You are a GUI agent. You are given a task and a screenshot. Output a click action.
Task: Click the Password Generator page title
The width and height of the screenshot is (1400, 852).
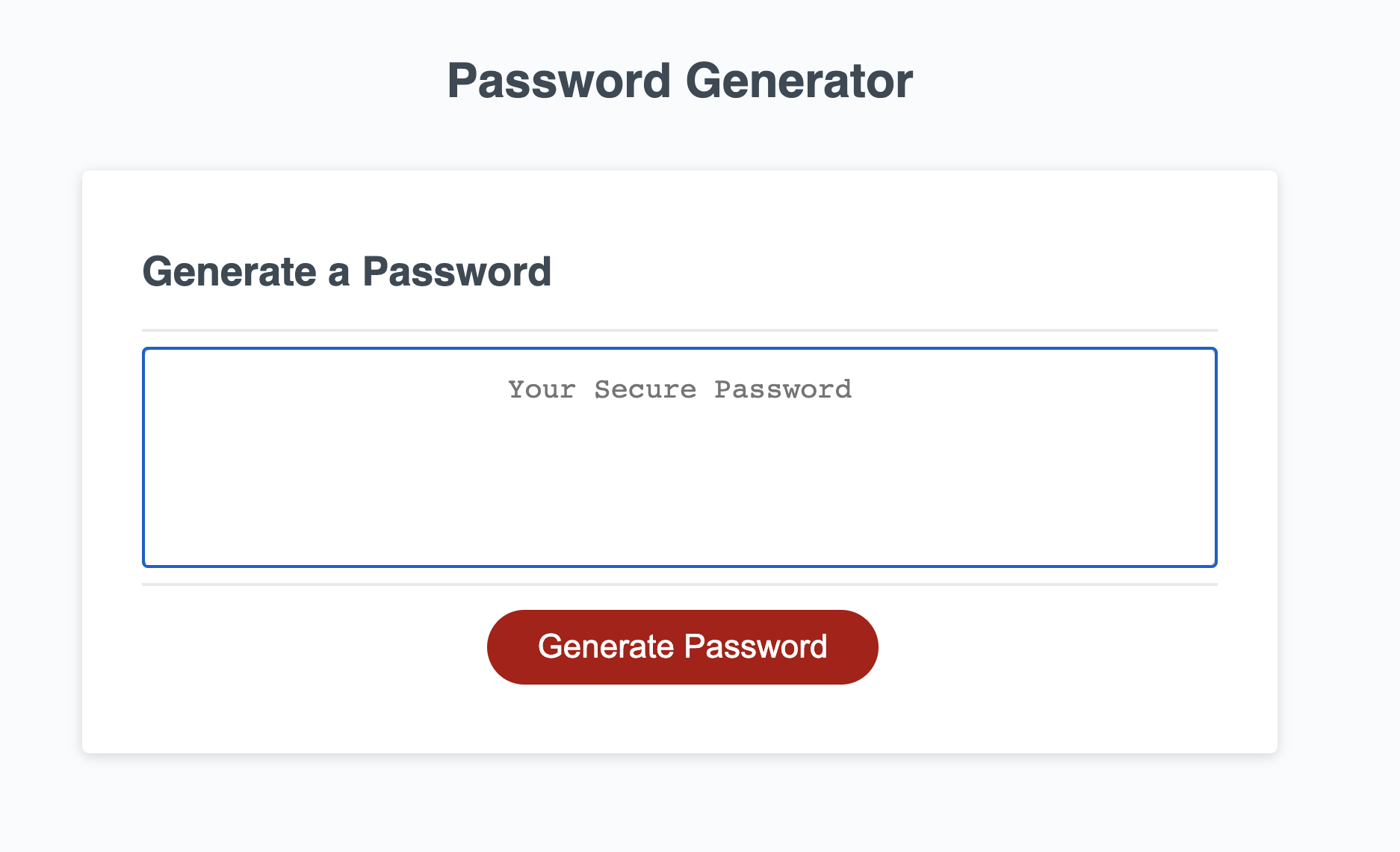point(680,78)
